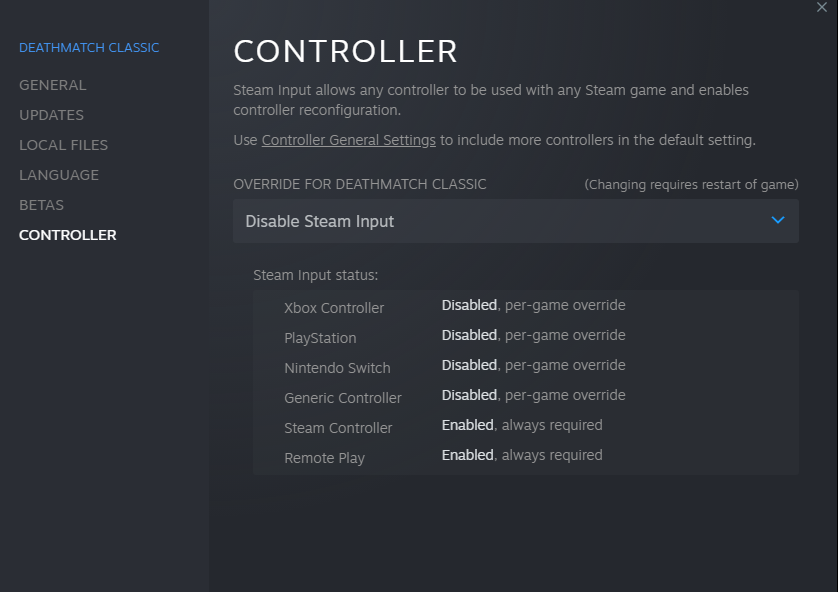This screenshot has width=838, height=592.
Task: Close the game properties window
Action: tap(822, 8)
